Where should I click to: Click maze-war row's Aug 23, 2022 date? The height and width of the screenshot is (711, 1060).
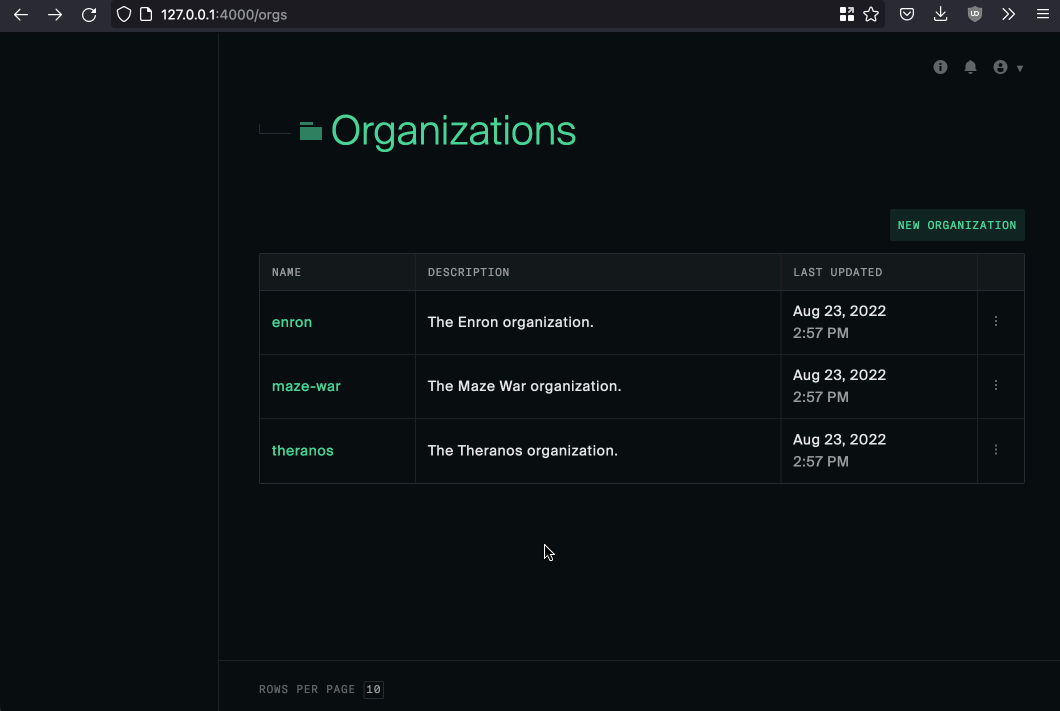[839, 375]
